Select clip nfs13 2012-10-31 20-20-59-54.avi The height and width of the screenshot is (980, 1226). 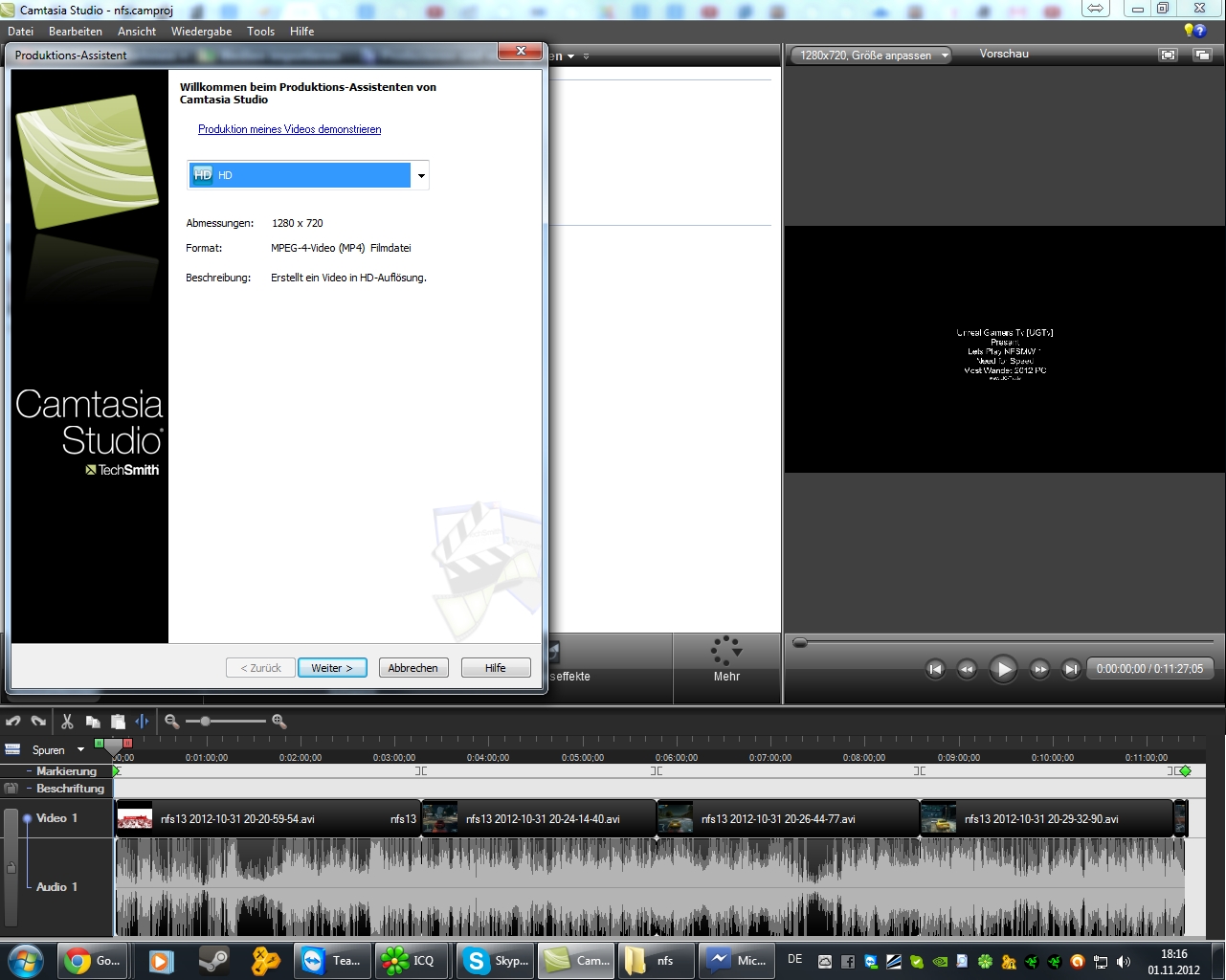[268, 819]
